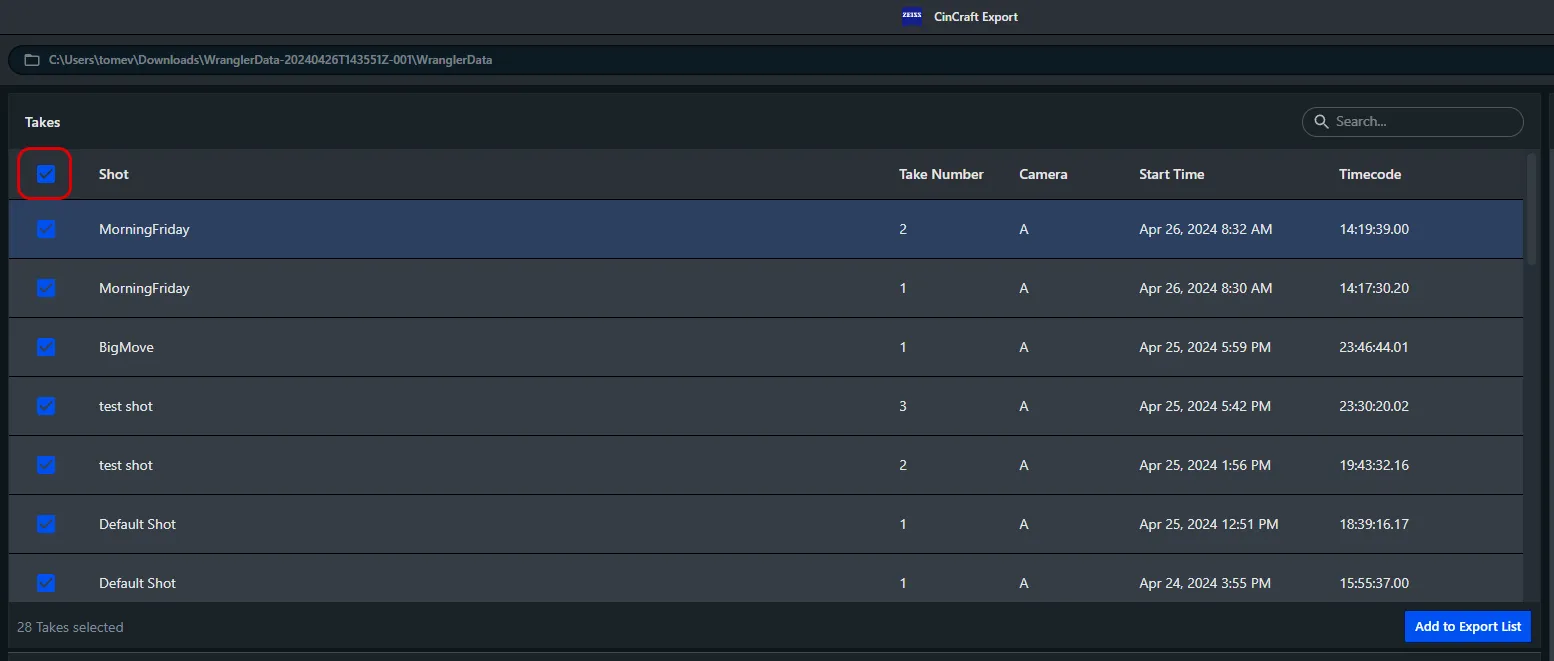This screenshot has height=661, width=1554.
Task: Uncheck the checkbox for the 8:30 AM MorningFriday take
Action: [46, 288]
